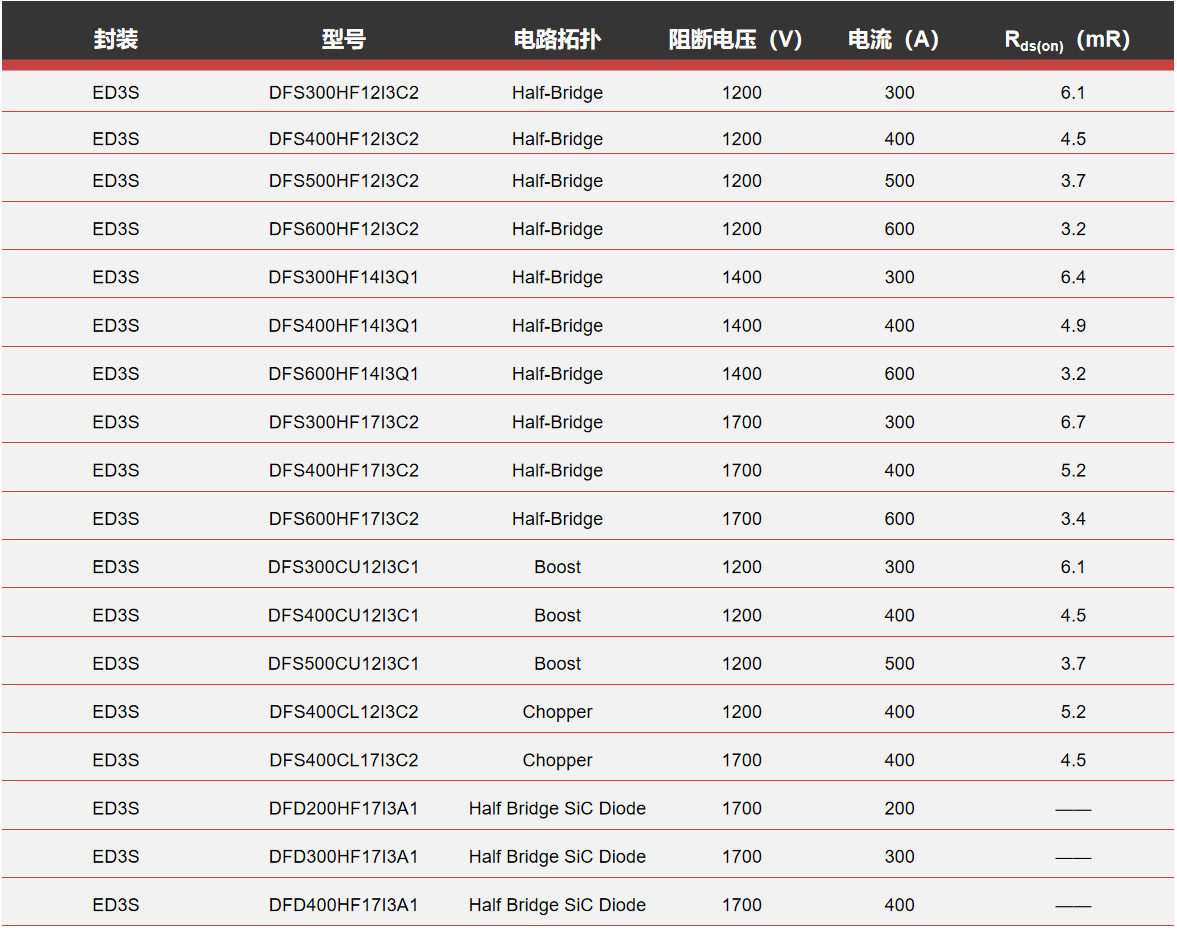Click ED3S package in DFD400HF17I3A1 row
This screenshot has height=930, width=1177.
point(116,904)
